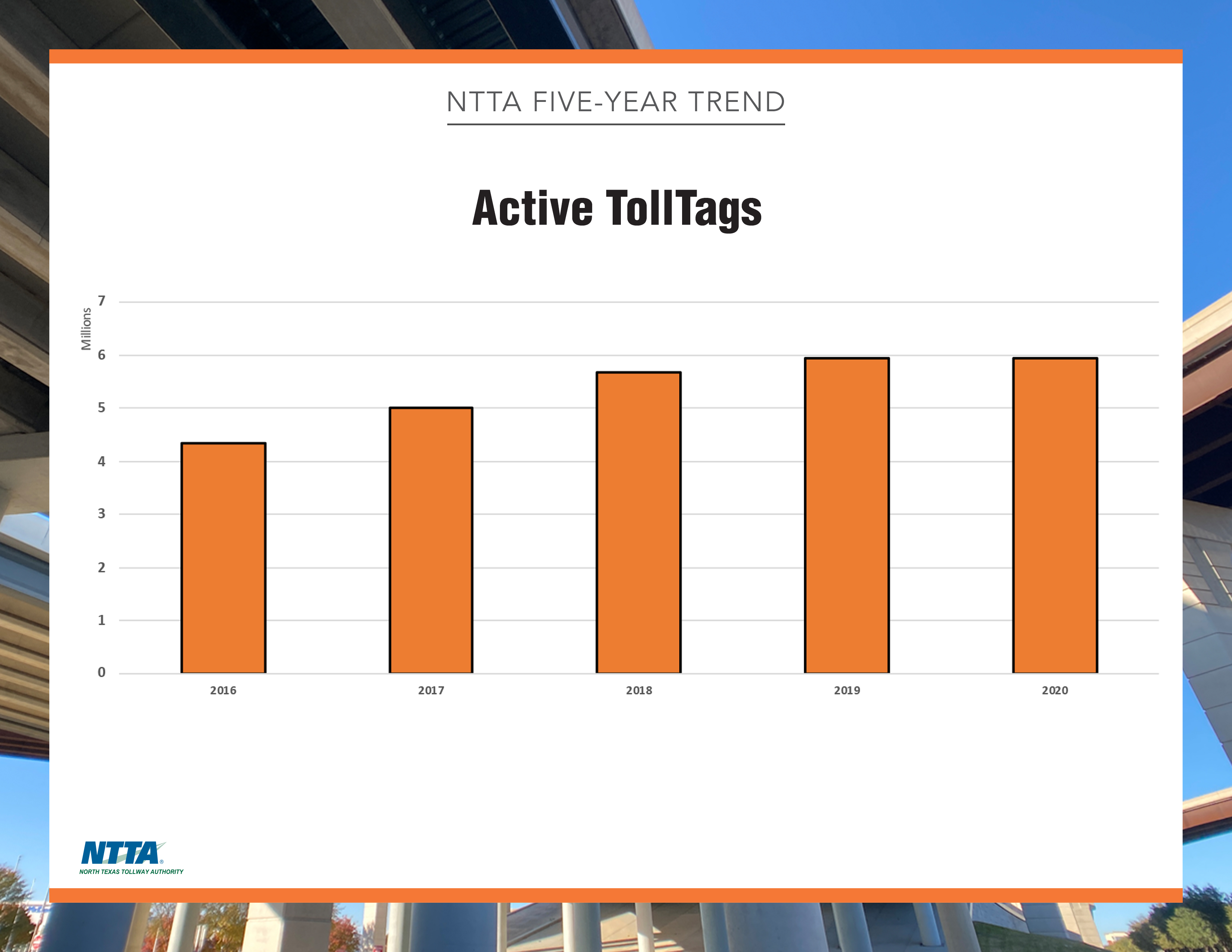Click the 'NTTA FIVE-YEAR TREND' heading
The image size is (1232, 952).
tap(616, 102)
